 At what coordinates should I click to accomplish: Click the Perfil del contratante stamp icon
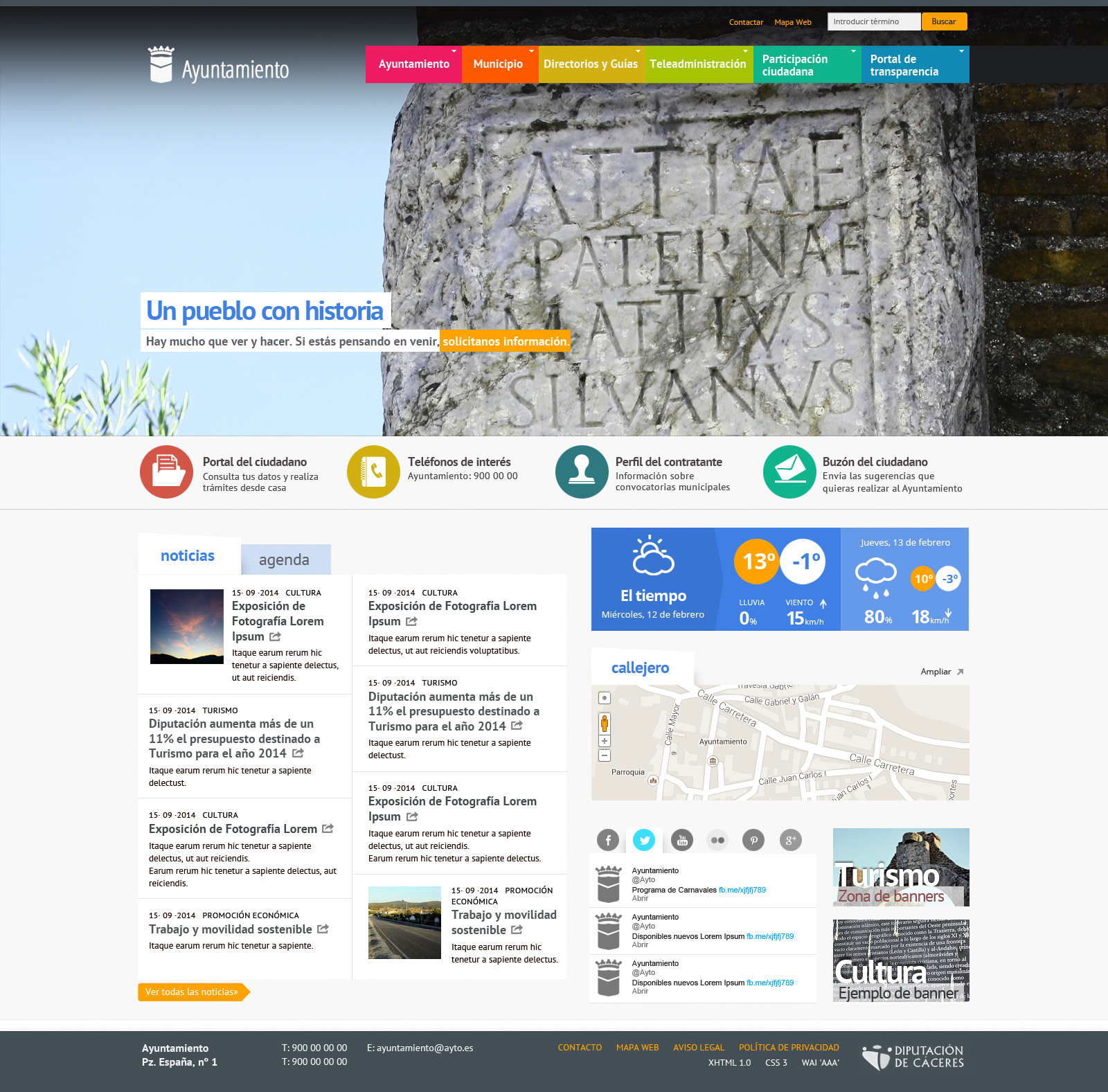[582, 472]
